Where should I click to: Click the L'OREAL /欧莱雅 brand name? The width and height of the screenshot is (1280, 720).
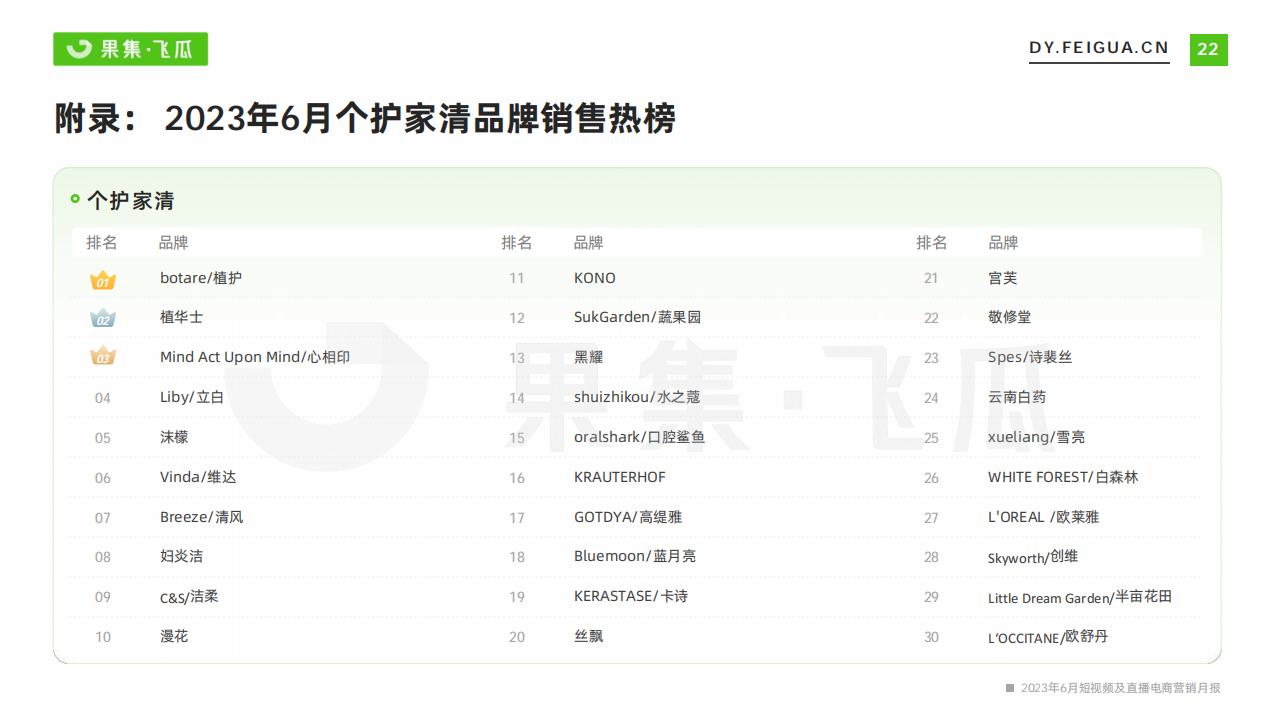point(1043,517)
